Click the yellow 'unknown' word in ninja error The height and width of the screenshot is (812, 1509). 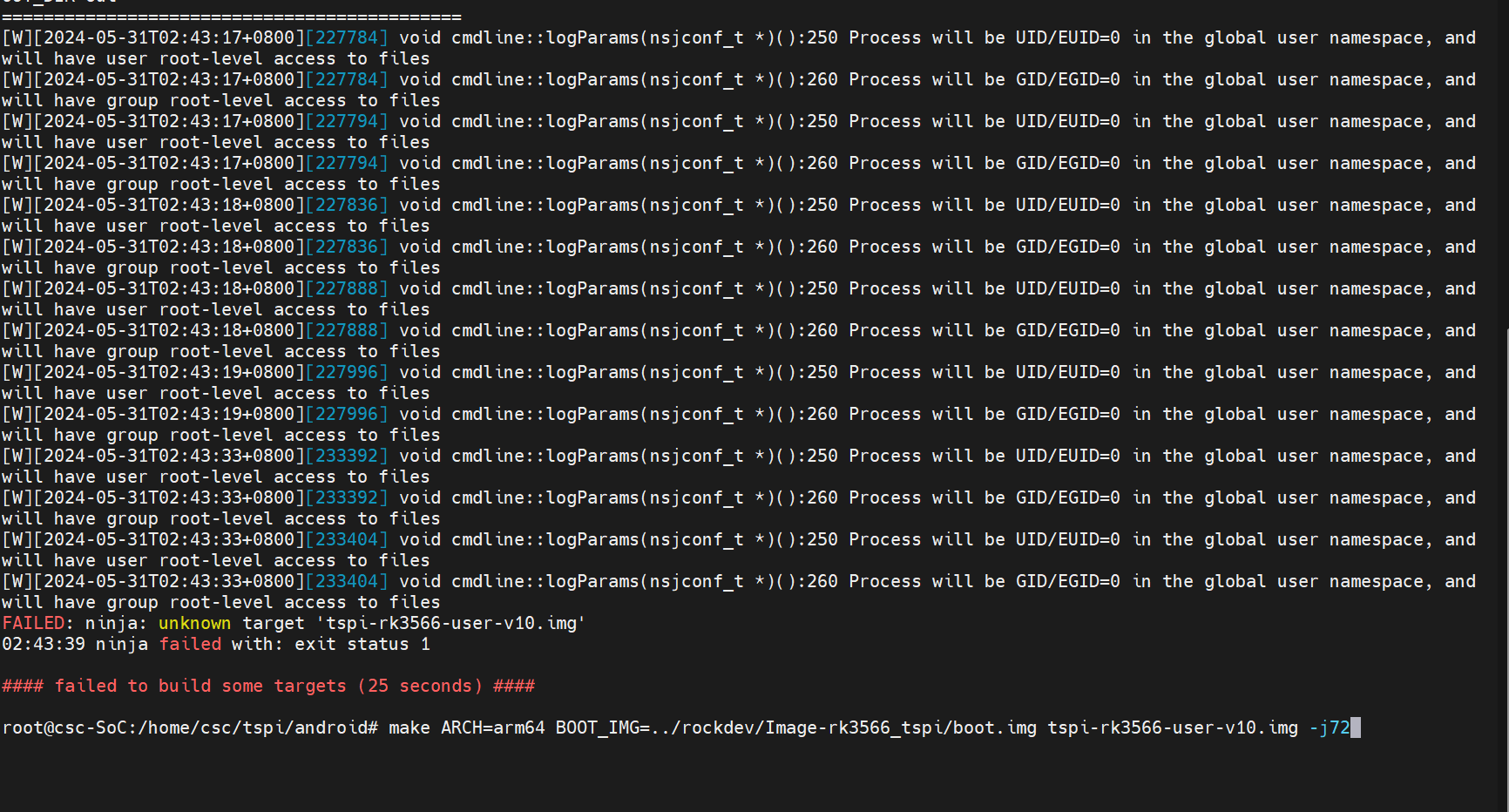(194, 623)
